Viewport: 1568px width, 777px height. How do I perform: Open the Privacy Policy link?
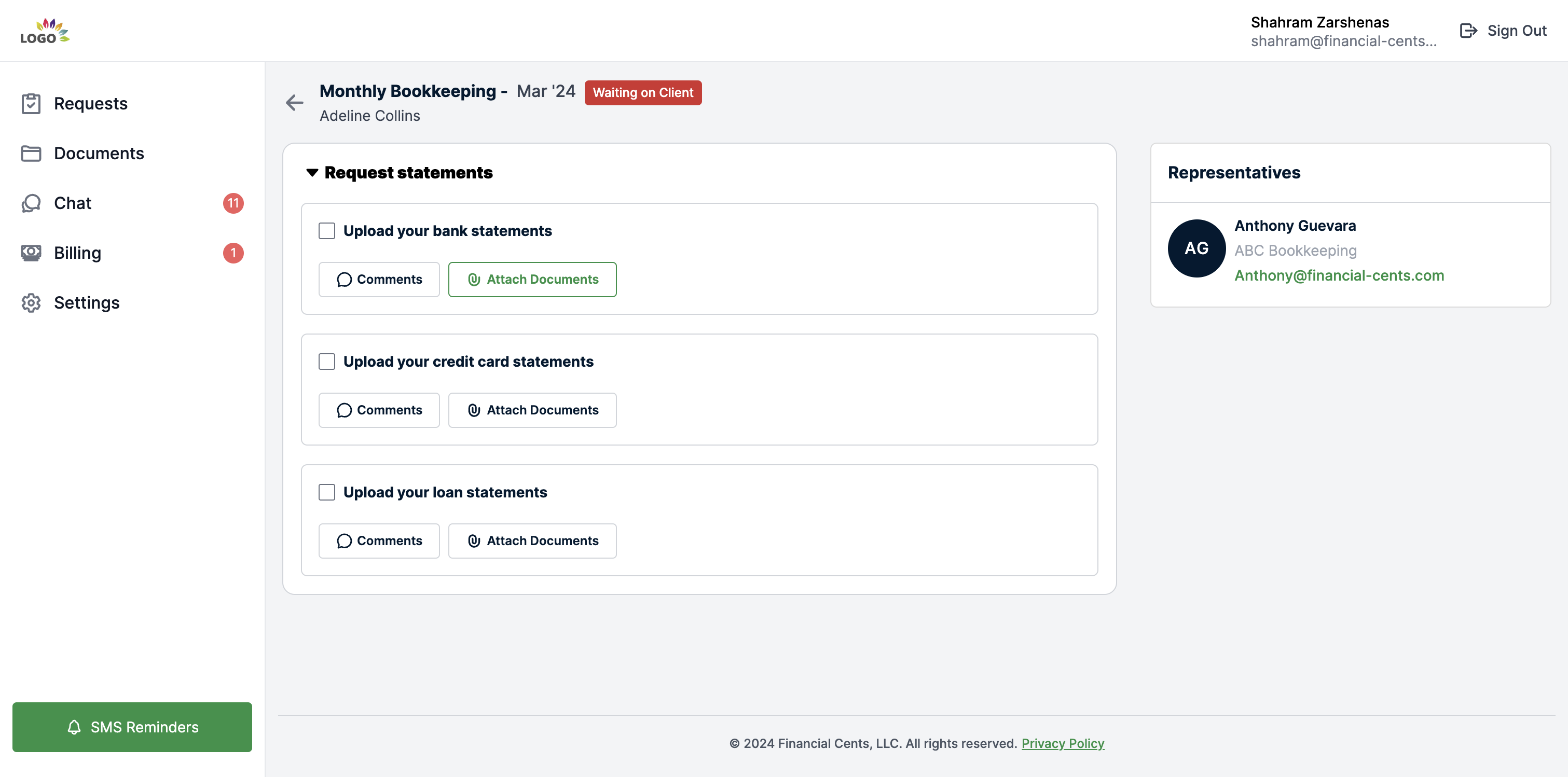pyautogui.click(x=1062, y=743)
